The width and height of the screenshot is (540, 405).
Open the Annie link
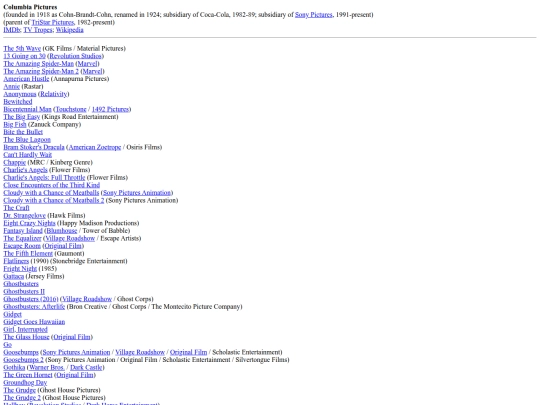point(12,86)
